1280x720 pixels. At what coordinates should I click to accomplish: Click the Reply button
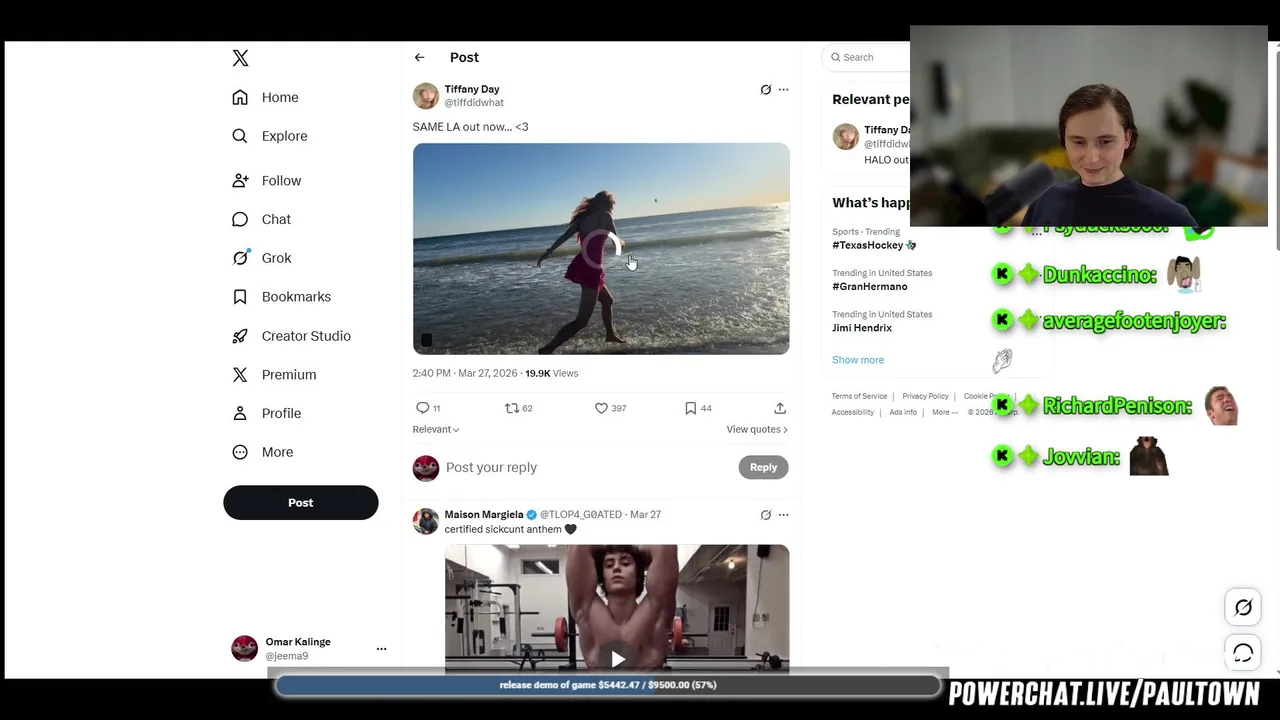pyautogui.click(x=763, y=467)
